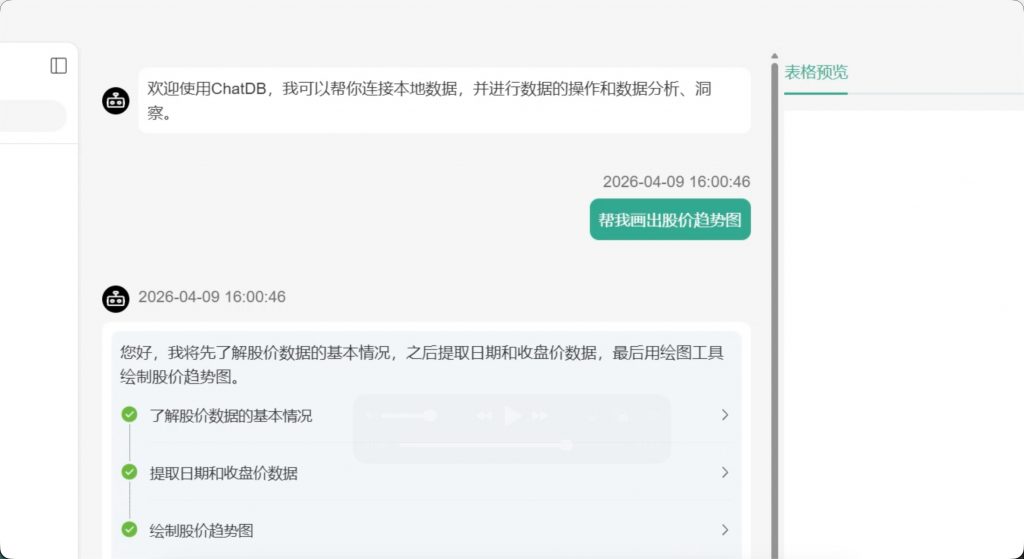Click the step label 绘制股价趋势图
The height and width of the screenshot is (559, 1024).
(x=202, y=530)
